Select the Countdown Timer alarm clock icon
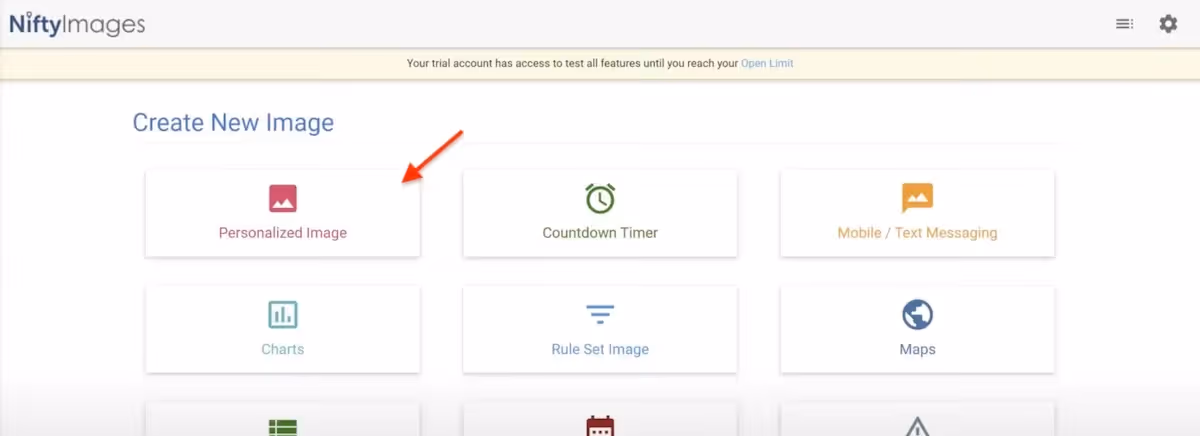 pyautogui.click(x=600, y=198)
